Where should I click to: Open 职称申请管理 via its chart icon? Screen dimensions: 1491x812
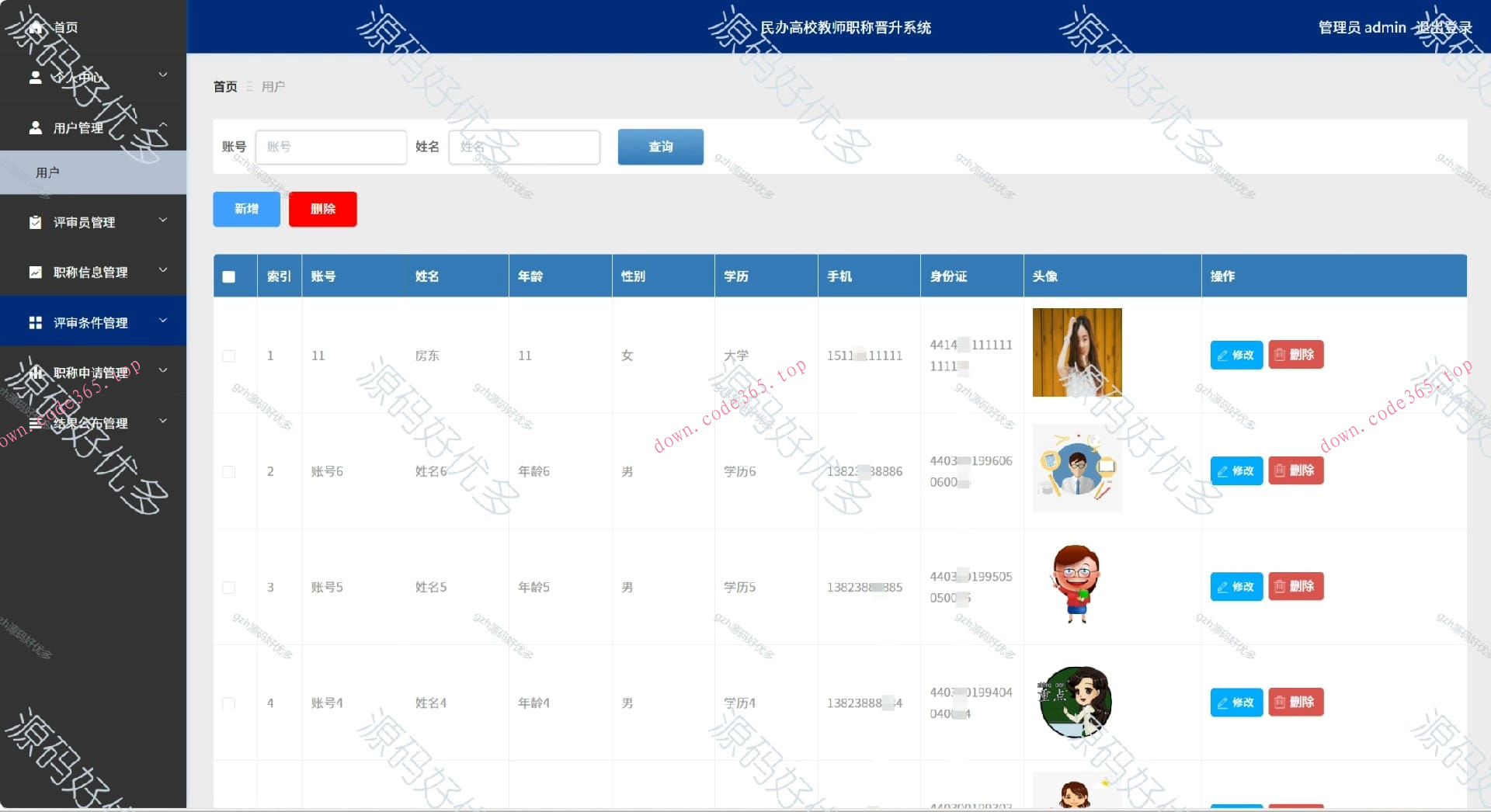[x=36, y=373]
